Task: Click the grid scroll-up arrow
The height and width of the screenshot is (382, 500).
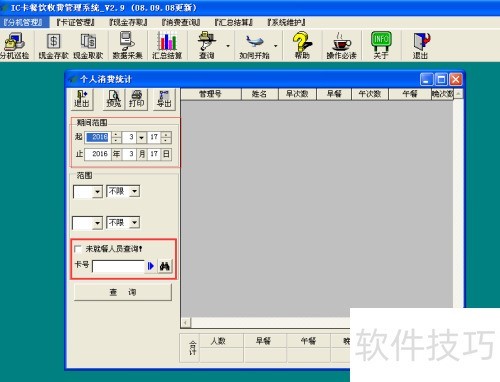Action: pos(458,94)
